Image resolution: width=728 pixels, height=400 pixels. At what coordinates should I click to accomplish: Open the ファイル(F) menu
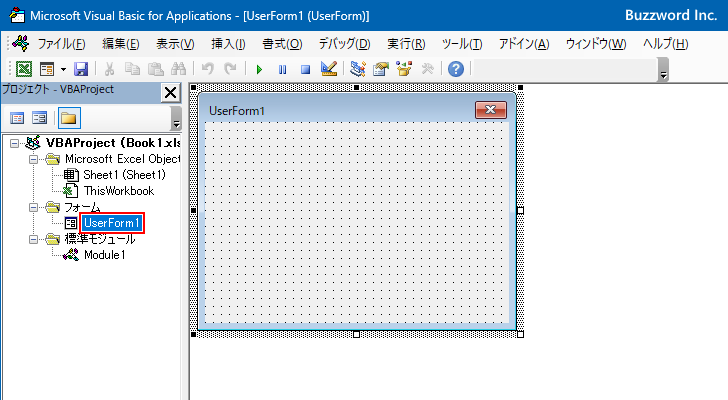click(x=61, y=44)
